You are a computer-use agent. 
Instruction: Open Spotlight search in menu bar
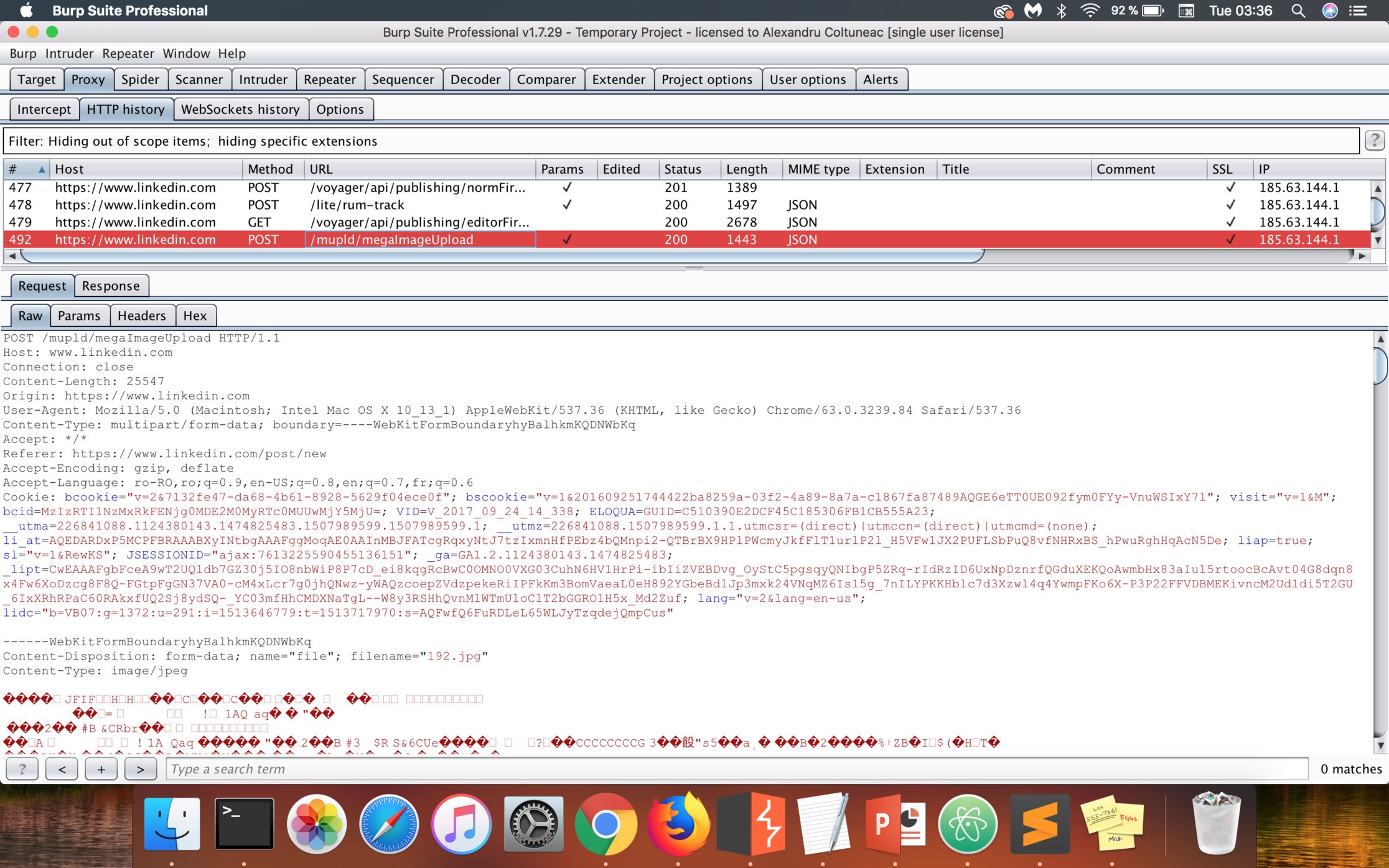click(1298, 11)
